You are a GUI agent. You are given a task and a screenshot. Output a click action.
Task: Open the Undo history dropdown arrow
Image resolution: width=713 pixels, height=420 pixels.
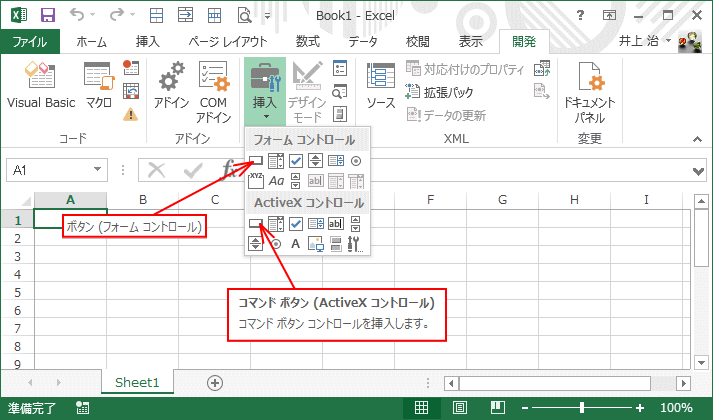[x=93, y=15]
